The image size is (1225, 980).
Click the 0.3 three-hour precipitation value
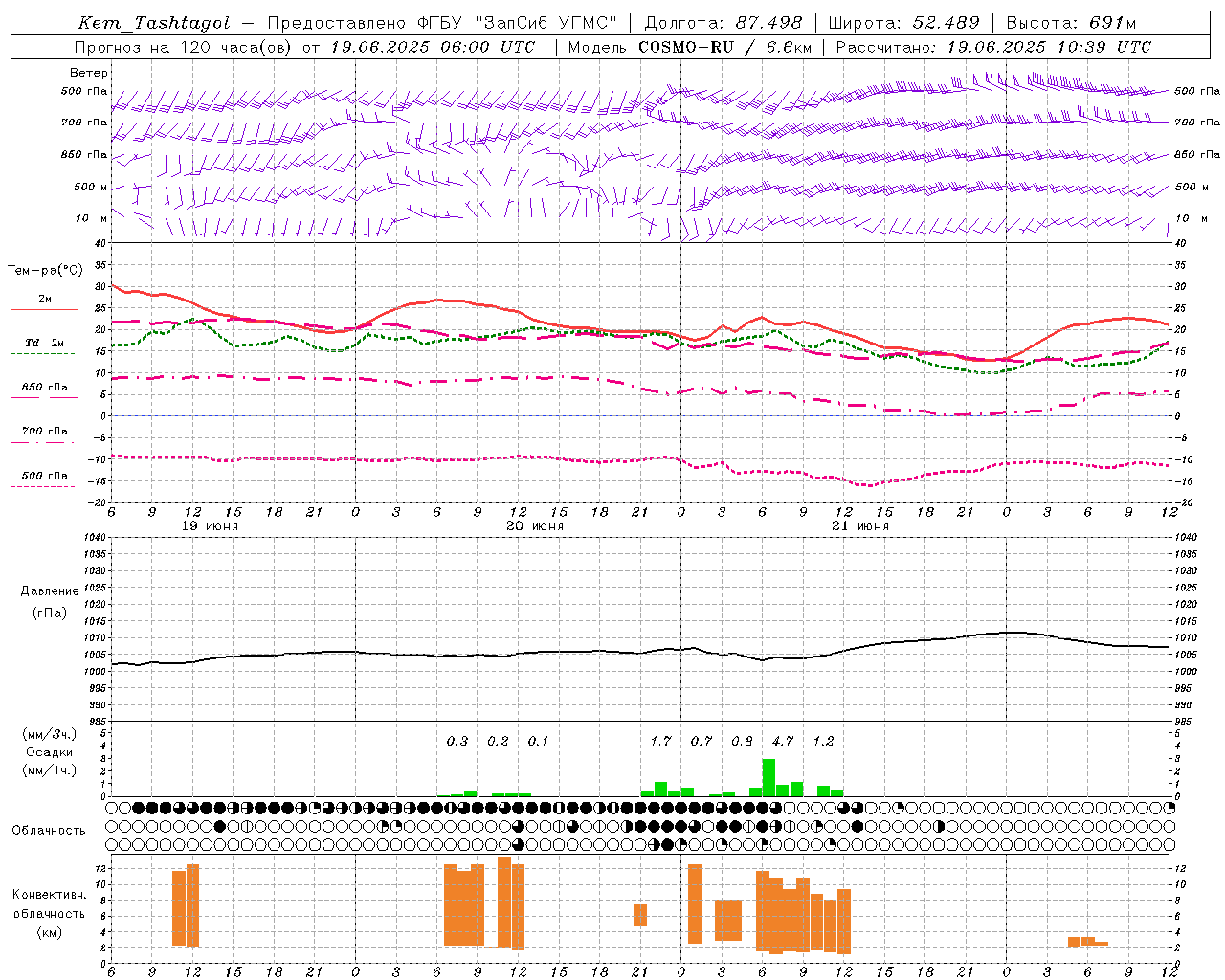click(x=457, y=741)
